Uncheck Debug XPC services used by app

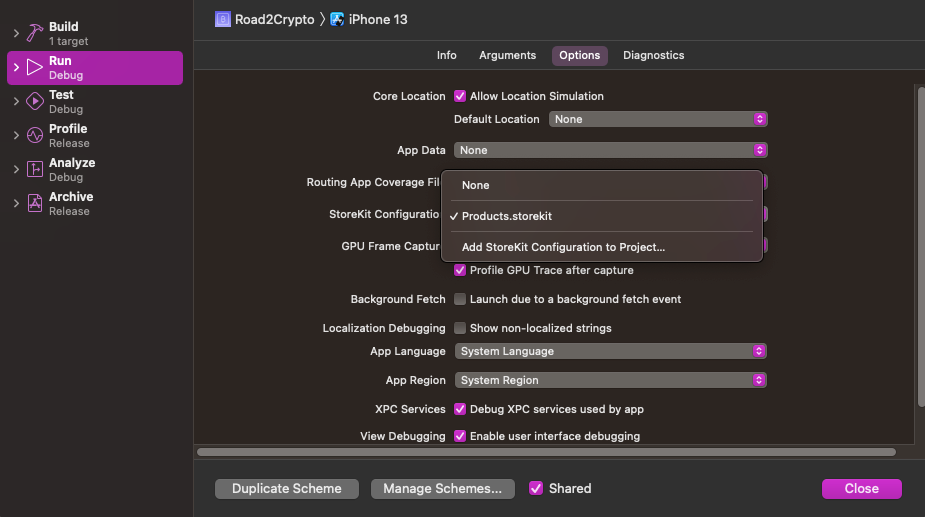tap(460, 409)
